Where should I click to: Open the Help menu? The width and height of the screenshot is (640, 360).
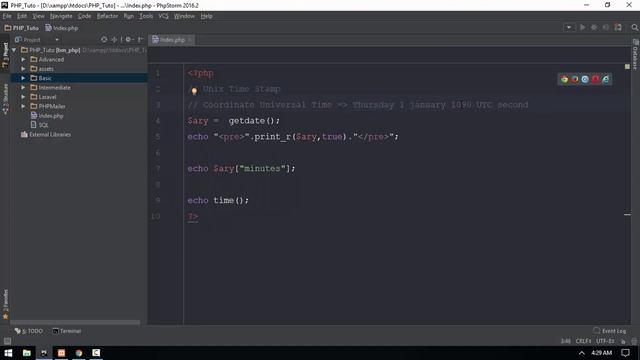tap(207, 16)
